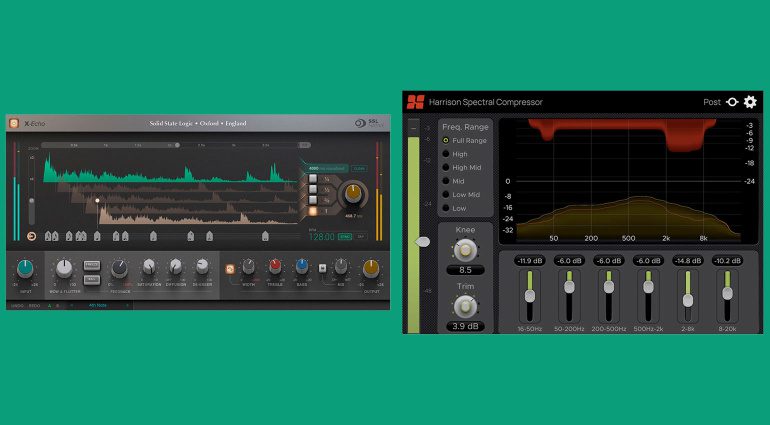
Task: Click the Clear button near ms input field
Action: [x=359, y=169]
